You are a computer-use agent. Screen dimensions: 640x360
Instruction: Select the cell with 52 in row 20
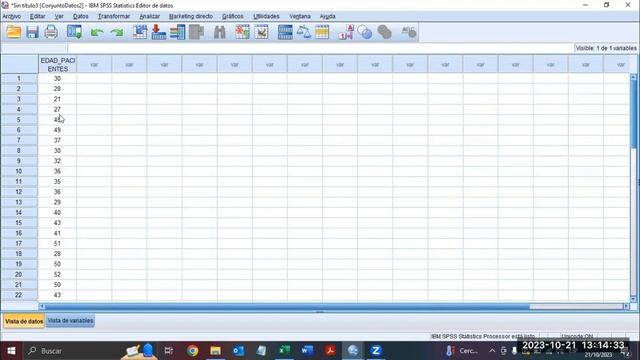coord(58,274)
